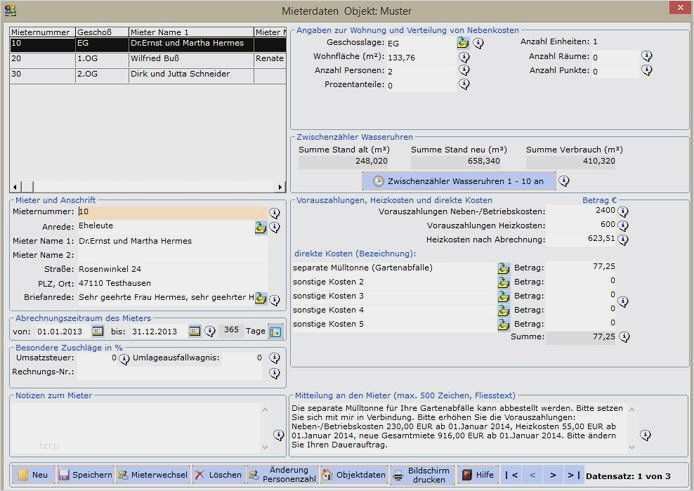The height and width of the screenshot is (491, 694).
Task: Show info for Rechnungs-Nr. field
Action: pos(274,373)
